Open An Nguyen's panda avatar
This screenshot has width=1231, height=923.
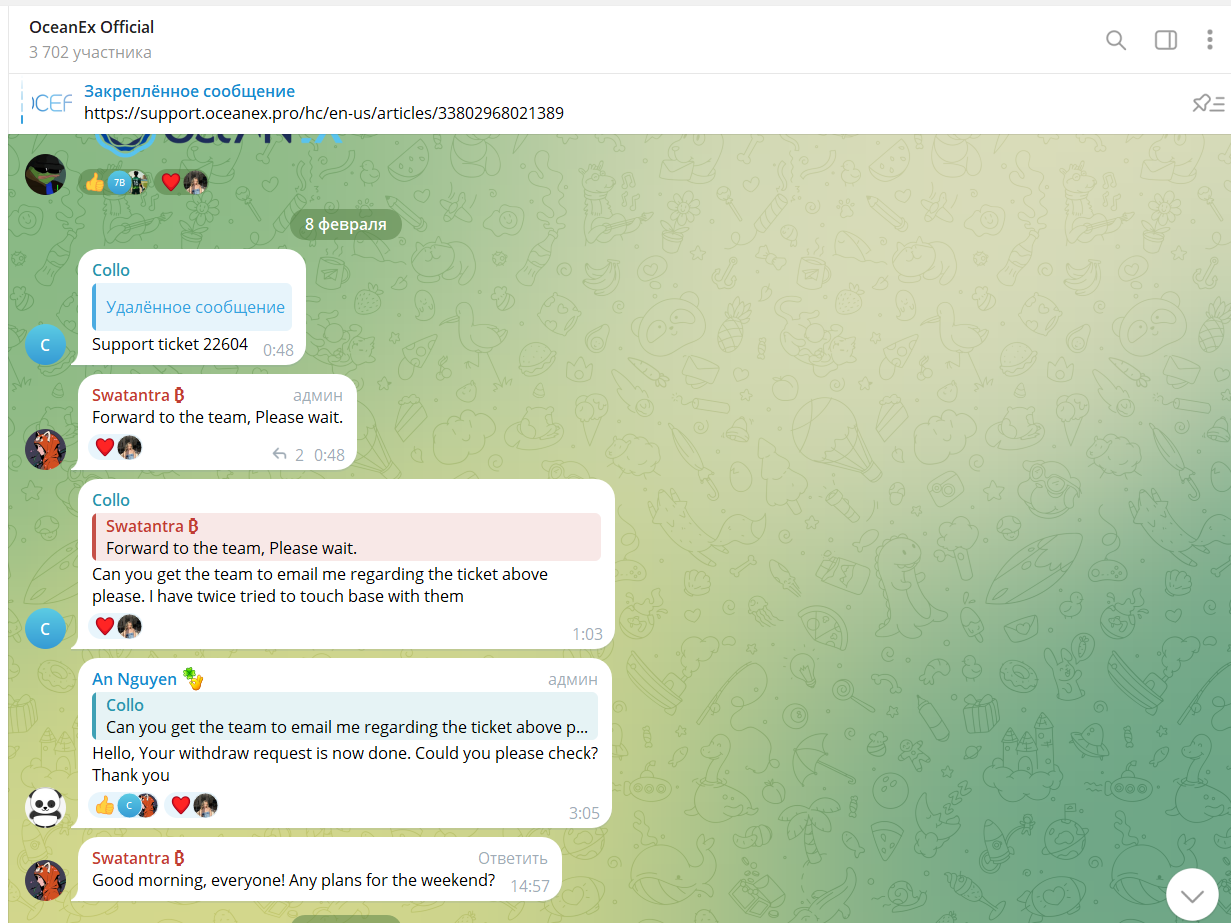point(45,807)
